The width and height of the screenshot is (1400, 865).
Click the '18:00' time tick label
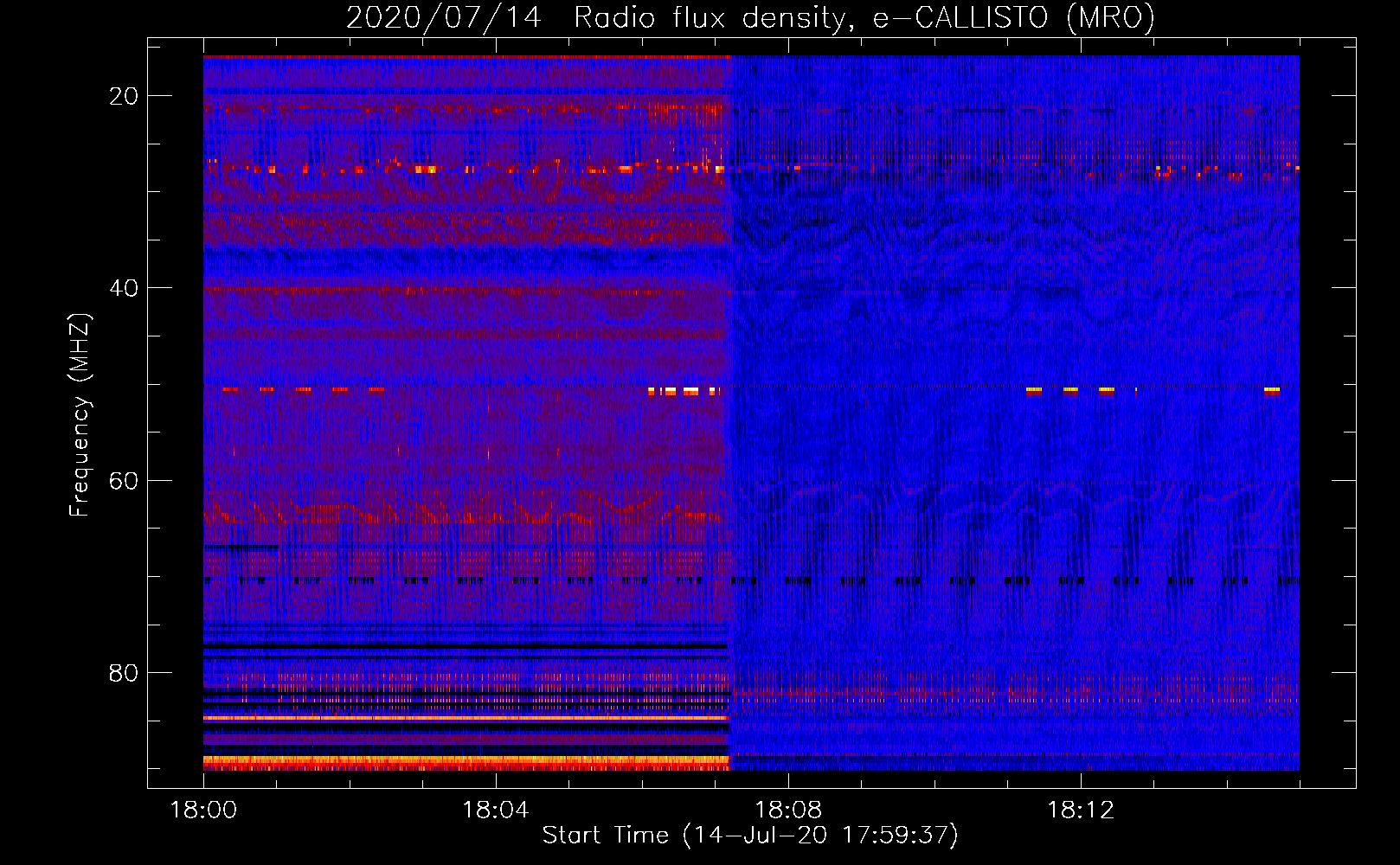click(x=203, y=811)
